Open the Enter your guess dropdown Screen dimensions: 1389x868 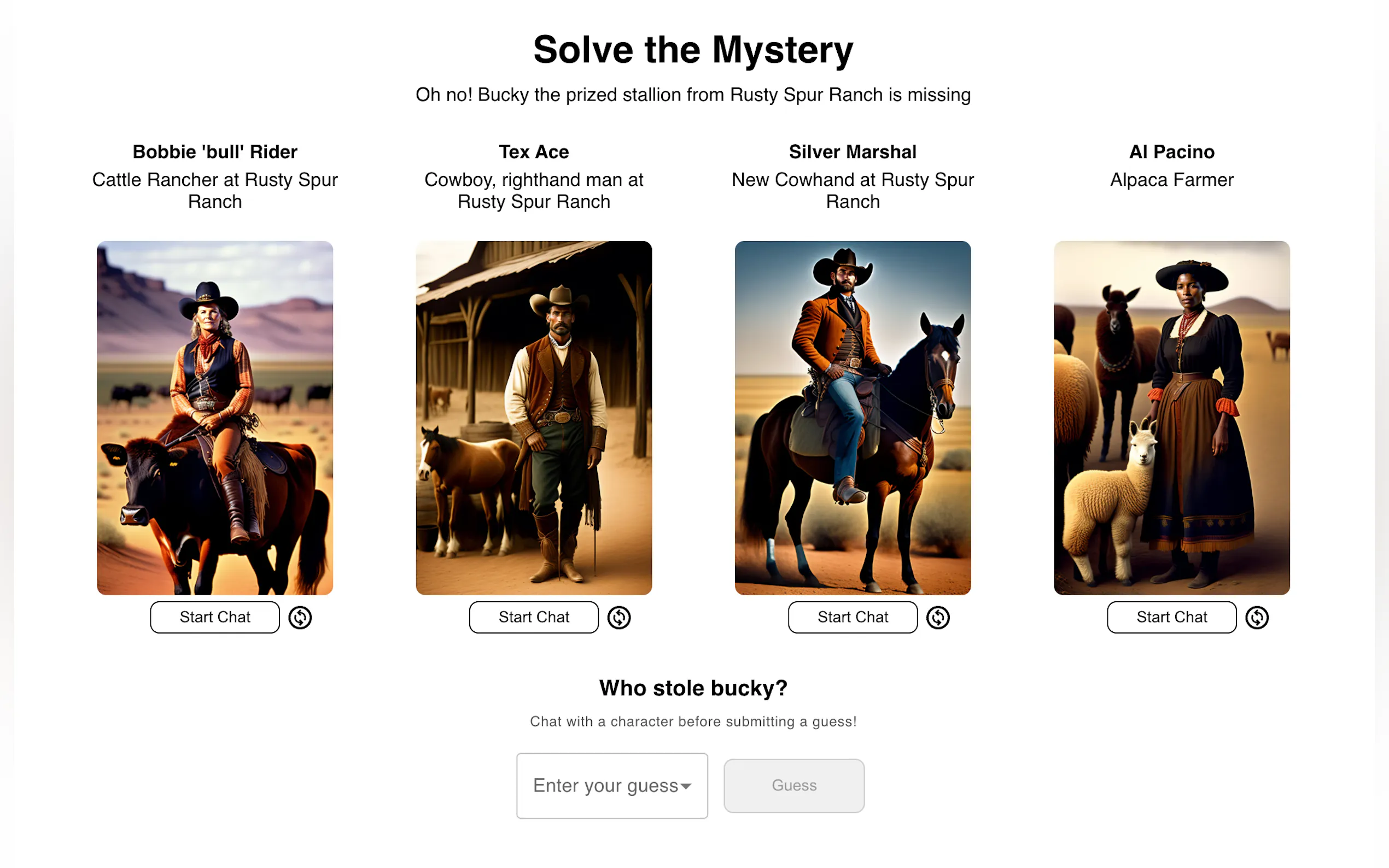[x=612, y=786]
